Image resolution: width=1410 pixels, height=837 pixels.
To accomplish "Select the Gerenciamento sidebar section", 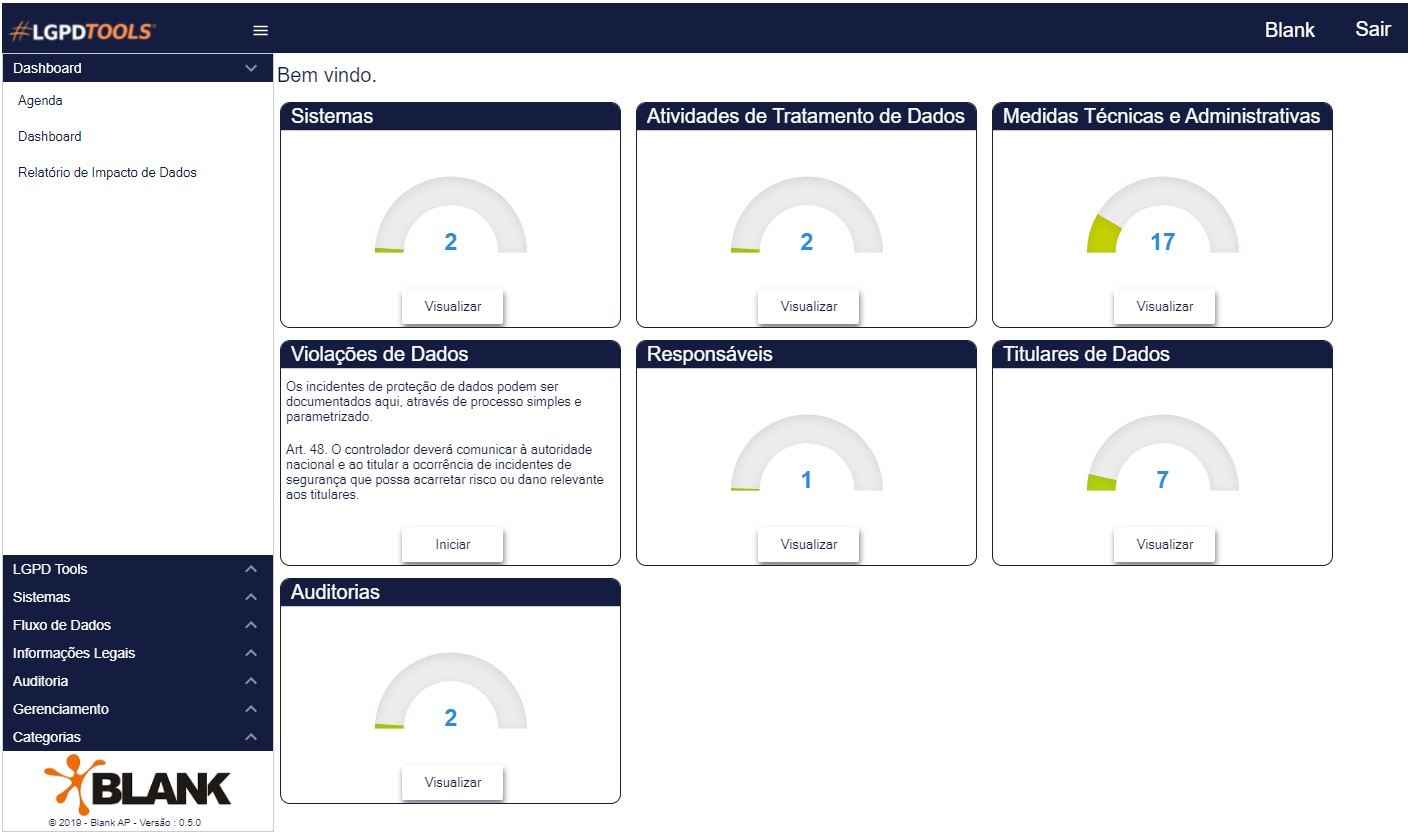I will pyautogui.click(x=138, y=709).
